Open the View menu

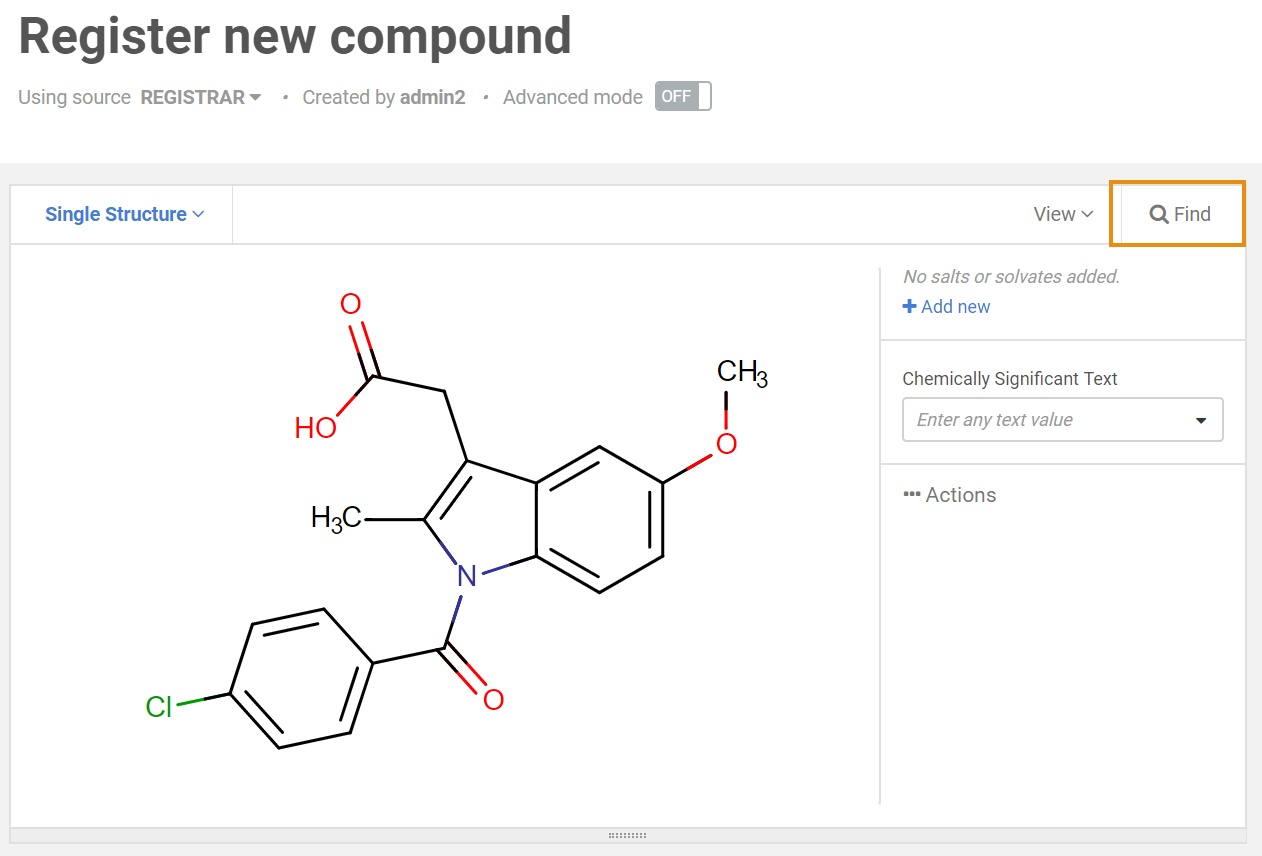coord(1063,214)
